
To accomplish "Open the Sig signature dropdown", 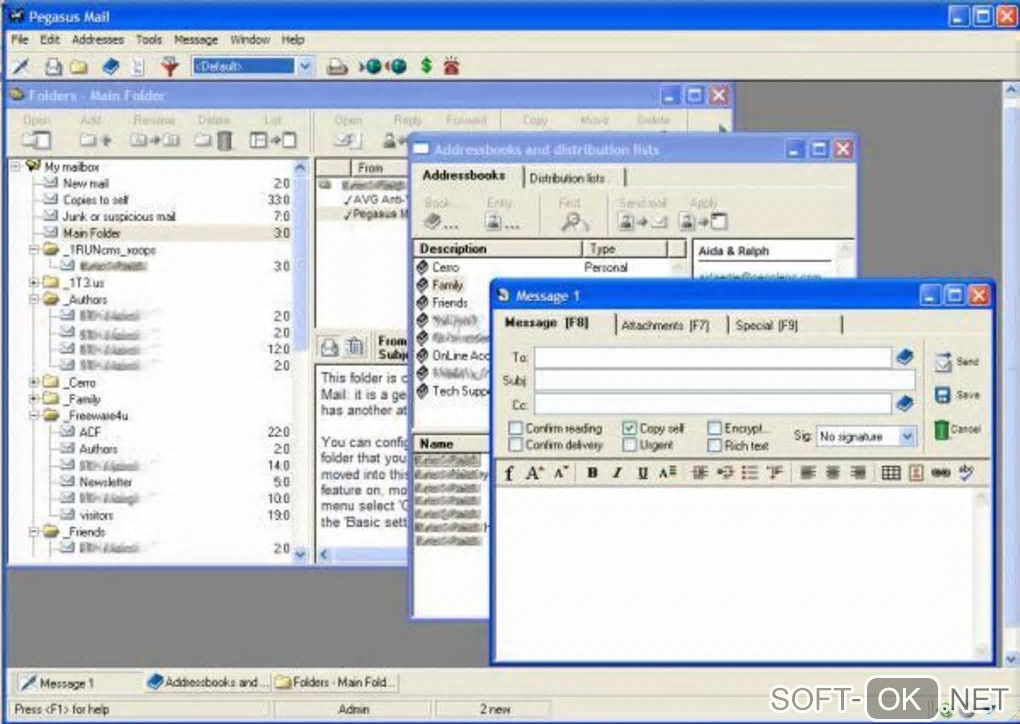I will click(x=908, y=436).
